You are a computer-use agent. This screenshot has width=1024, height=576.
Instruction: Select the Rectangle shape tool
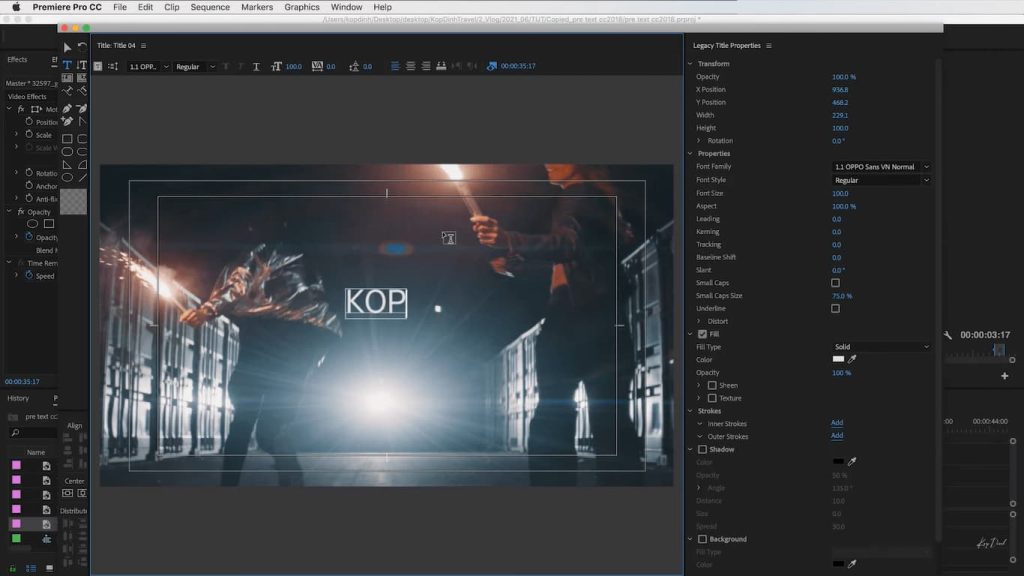coord(67,139)
